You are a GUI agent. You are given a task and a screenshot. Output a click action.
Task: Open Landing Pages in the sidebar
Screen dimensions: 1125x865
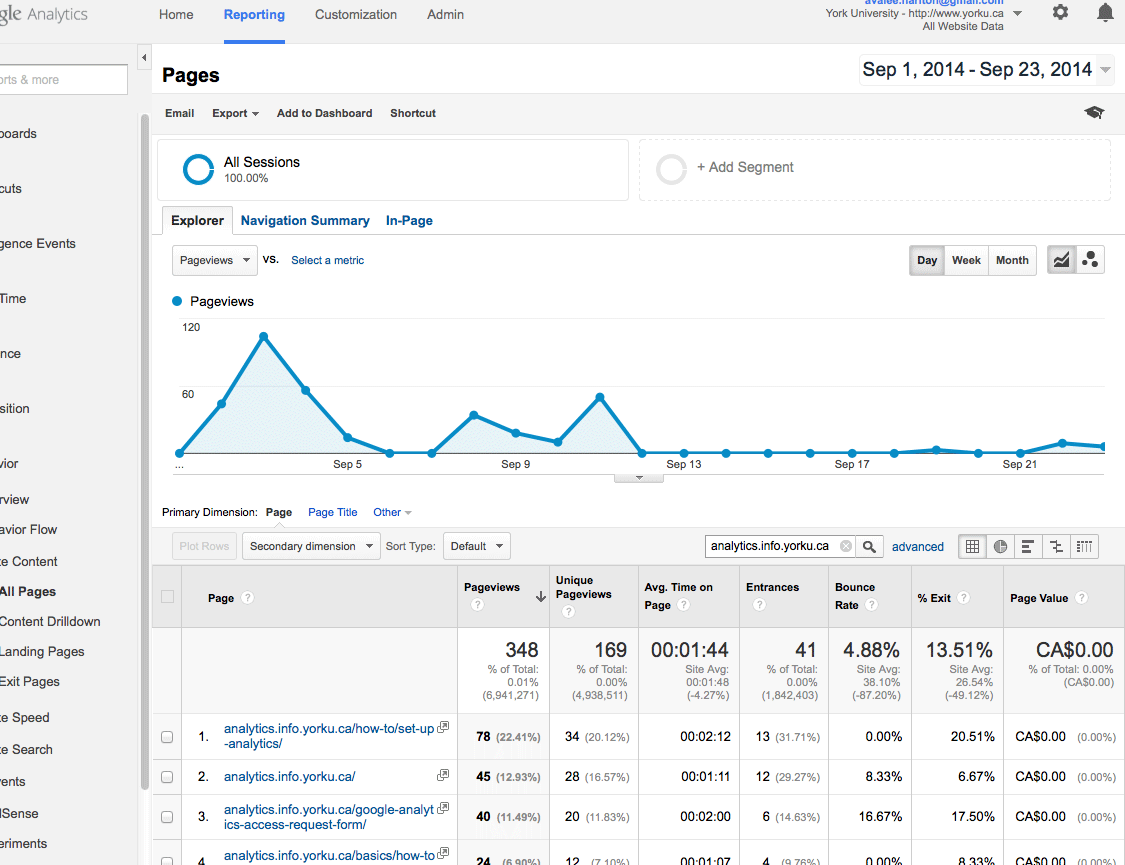[x=42, y=651]
